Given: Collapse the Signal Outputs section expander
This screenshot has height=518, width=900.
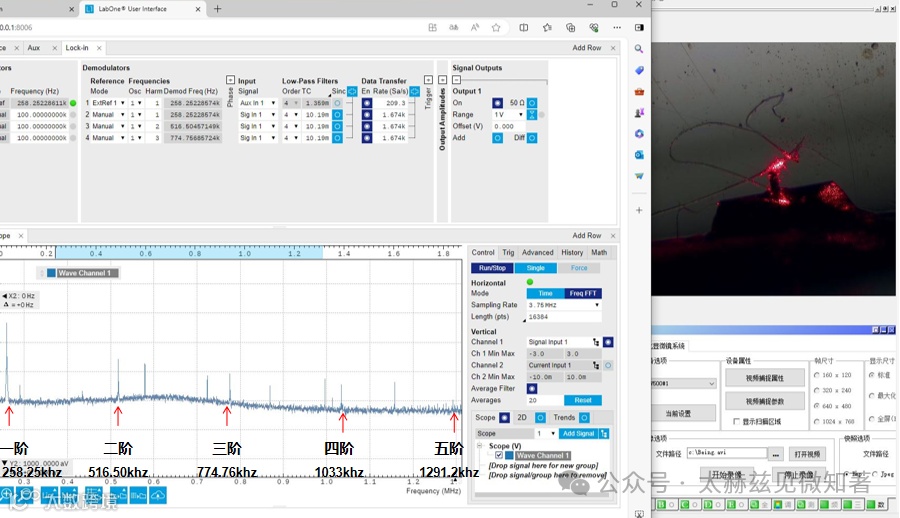Looking at the screenshot, I should tap(456, 80).
